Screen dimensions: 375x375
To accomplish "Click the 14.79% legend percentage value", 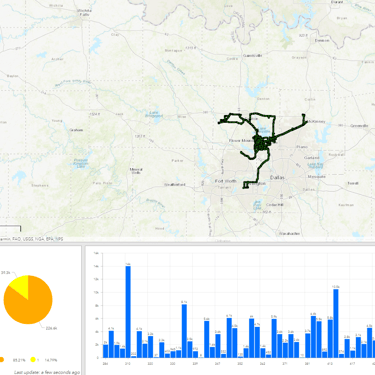I will 51,360.
